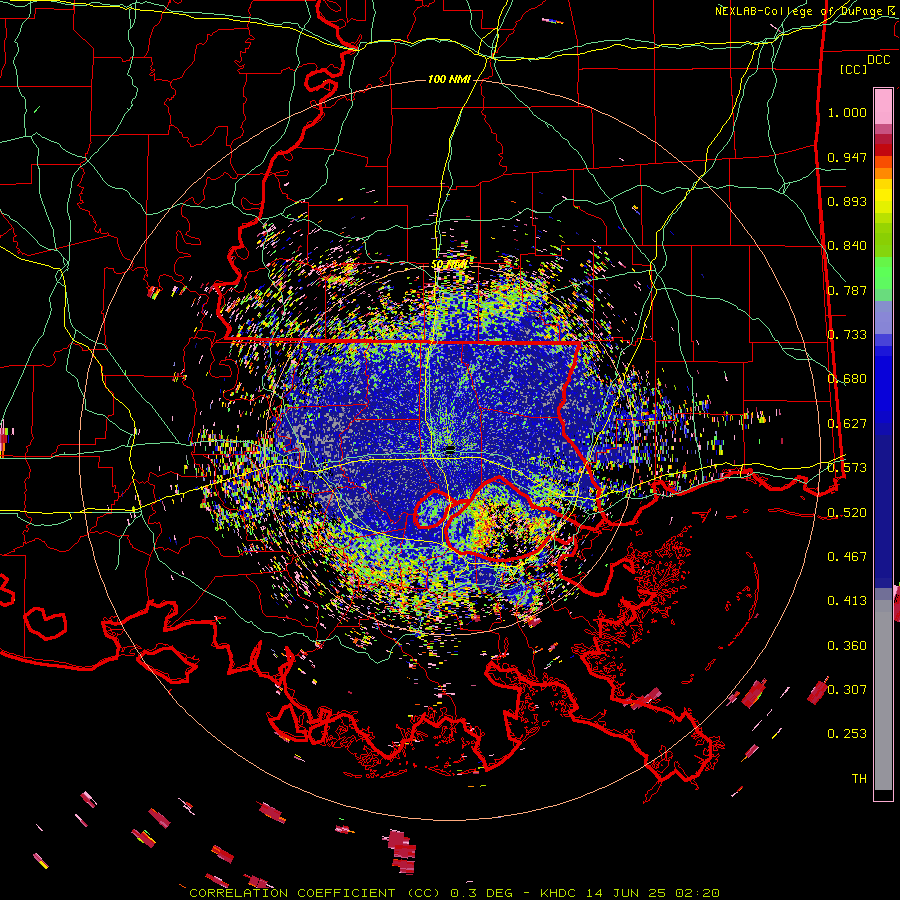Select the 0.413 scale value
900x900 pixels.
click(x=847, y=601)
